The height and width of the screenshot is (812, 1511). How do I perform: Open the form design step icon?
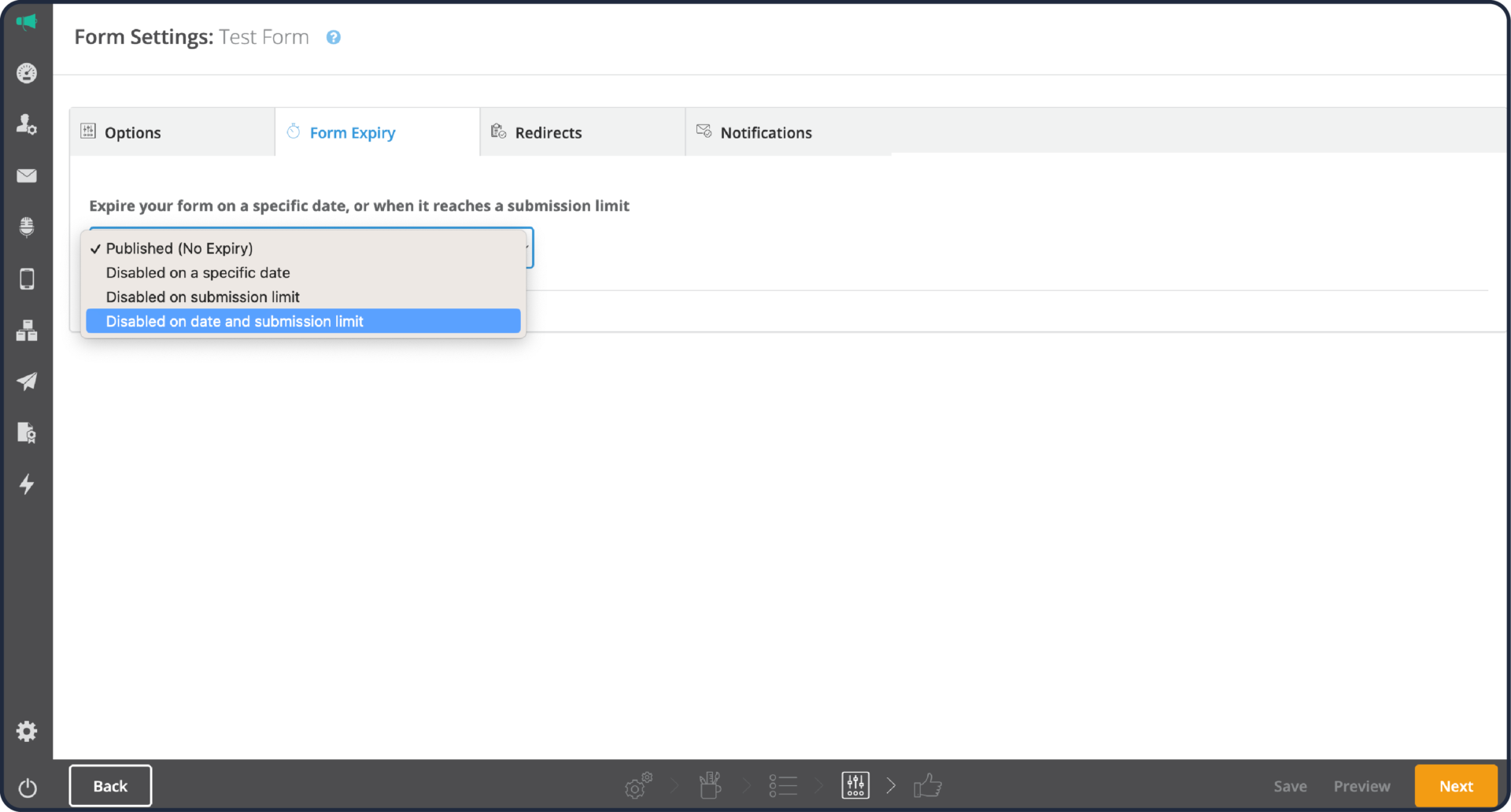[x=709, y=785]
